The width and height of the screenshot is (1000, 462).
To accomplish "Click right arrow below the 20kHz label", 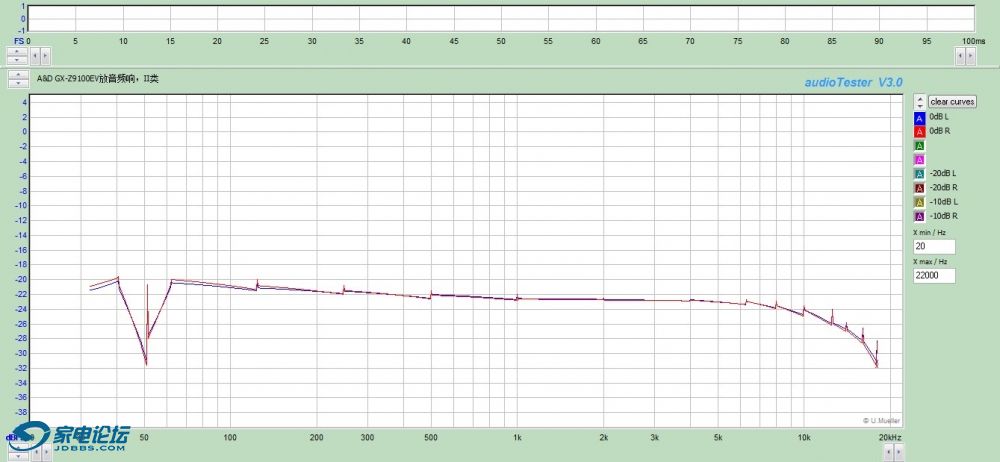I will click(x=899, y=452).
